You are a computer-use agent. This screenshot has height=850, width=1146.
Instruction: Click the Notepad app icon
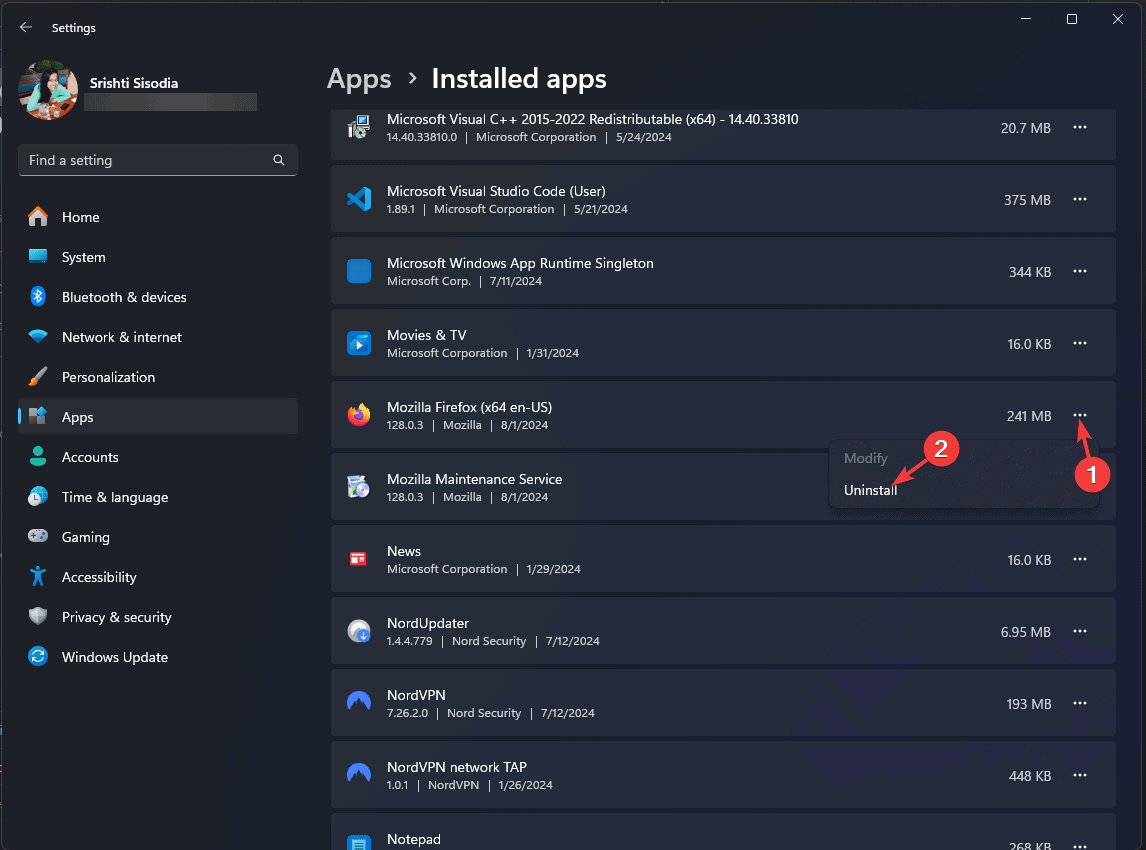[359, 843]
